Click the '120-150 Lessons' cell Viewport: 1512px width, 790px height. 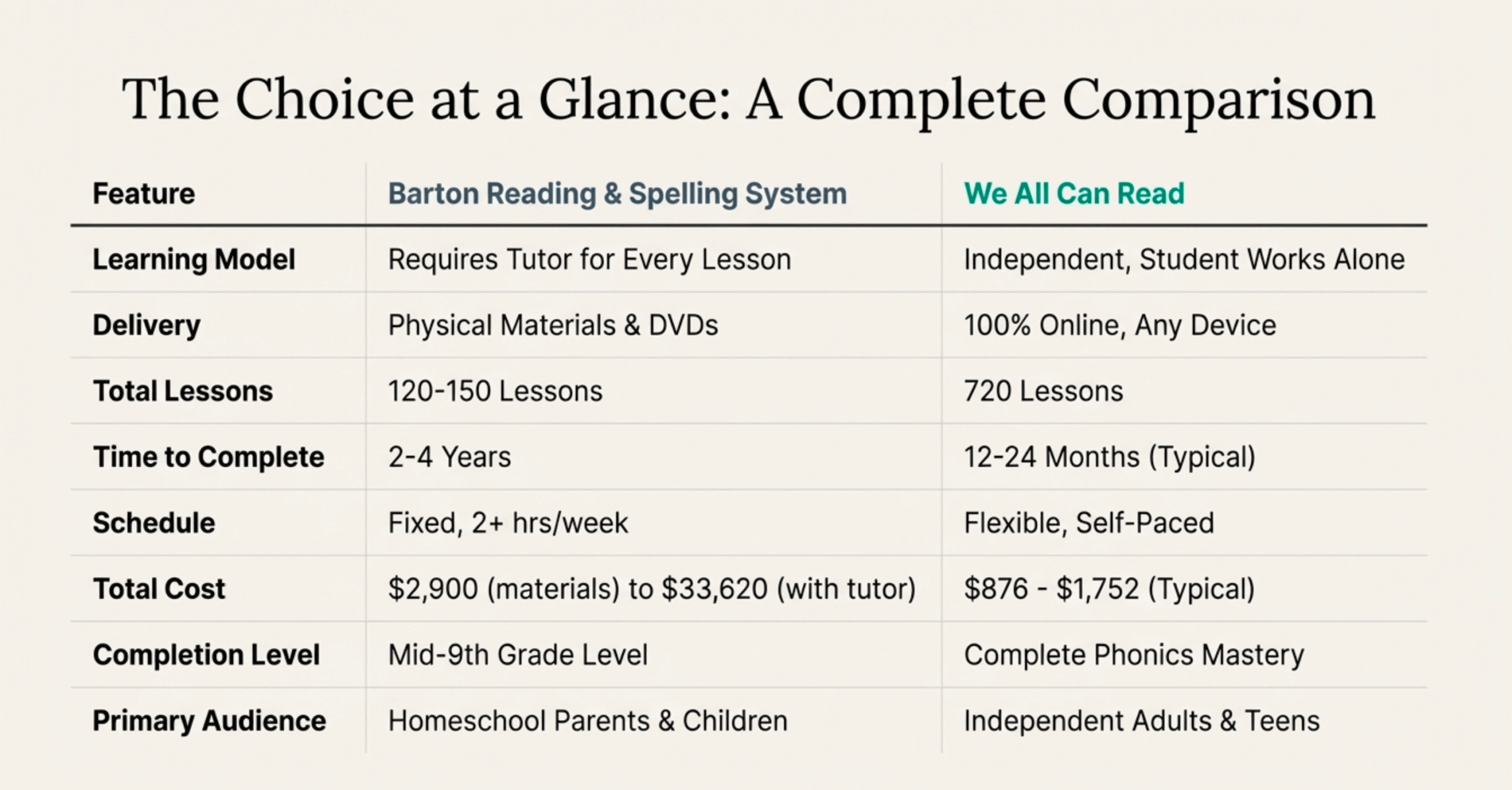pos(495,391)
